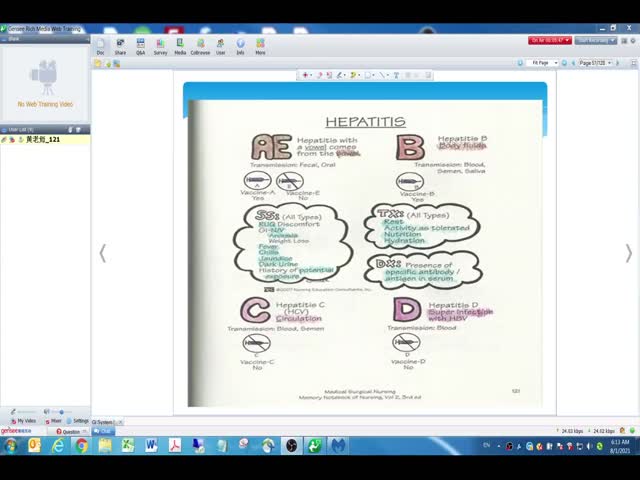Image resolution: width=640 pixels, height=480 pixels.
Task: Open the Media tool
Action: click(x=180, y=46)
